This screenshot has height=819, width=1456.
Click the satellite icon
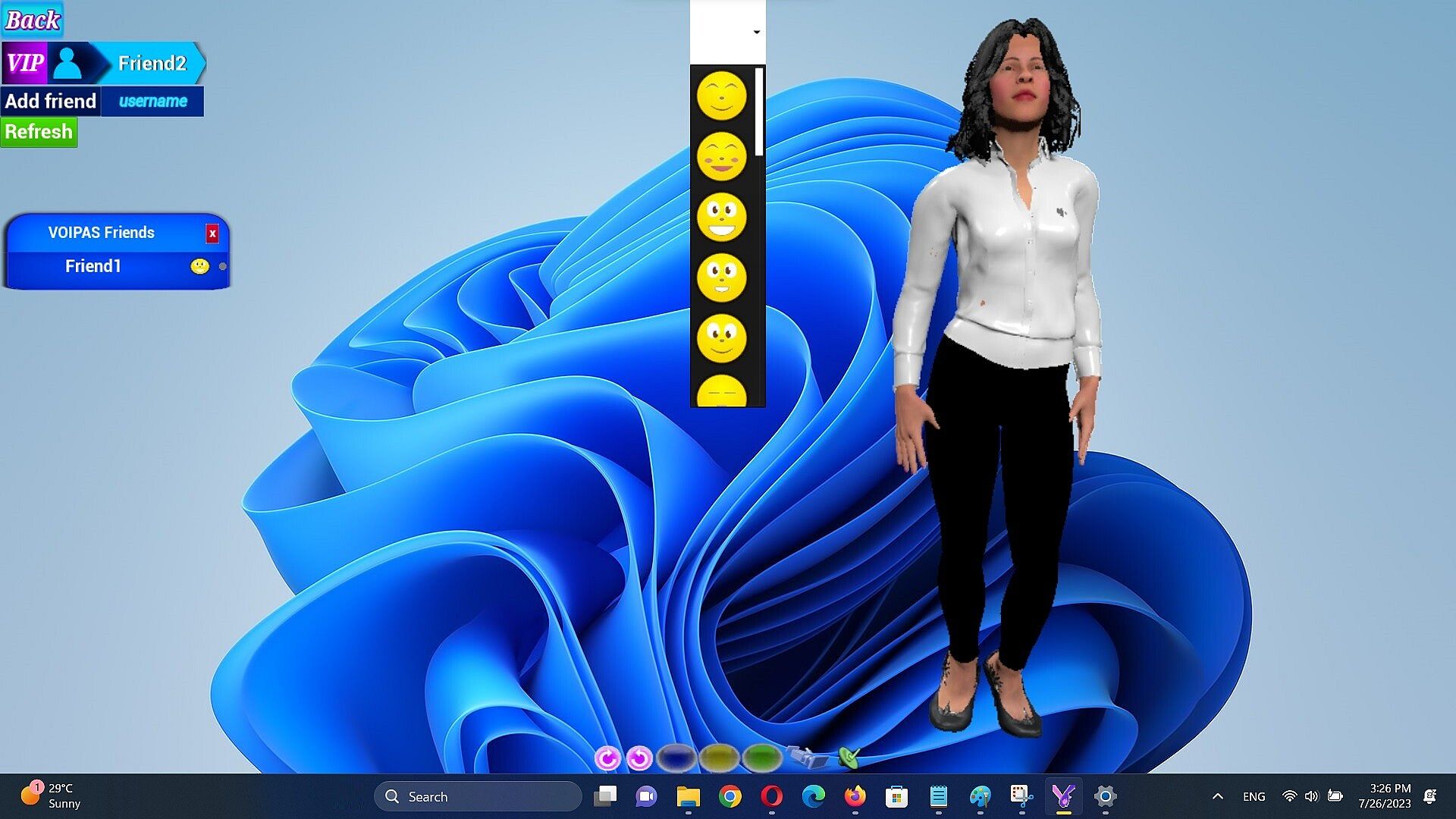(x=808, y=756)
